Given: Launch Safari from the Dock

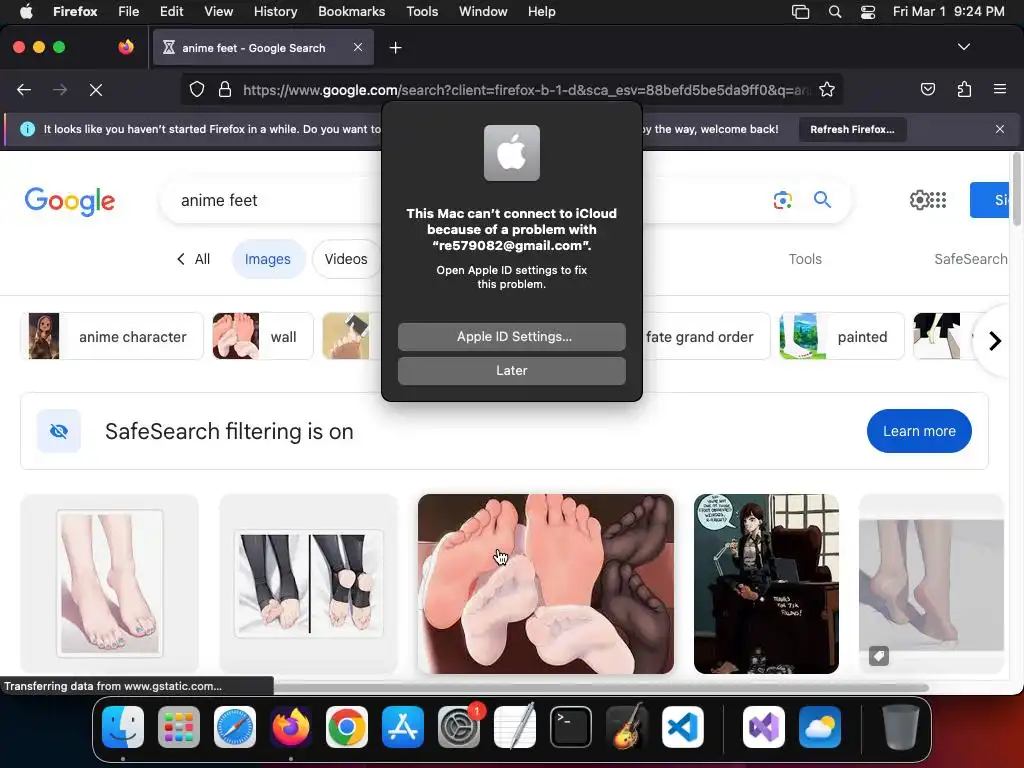Looking at the screenshot, I should tap(235, 727).
